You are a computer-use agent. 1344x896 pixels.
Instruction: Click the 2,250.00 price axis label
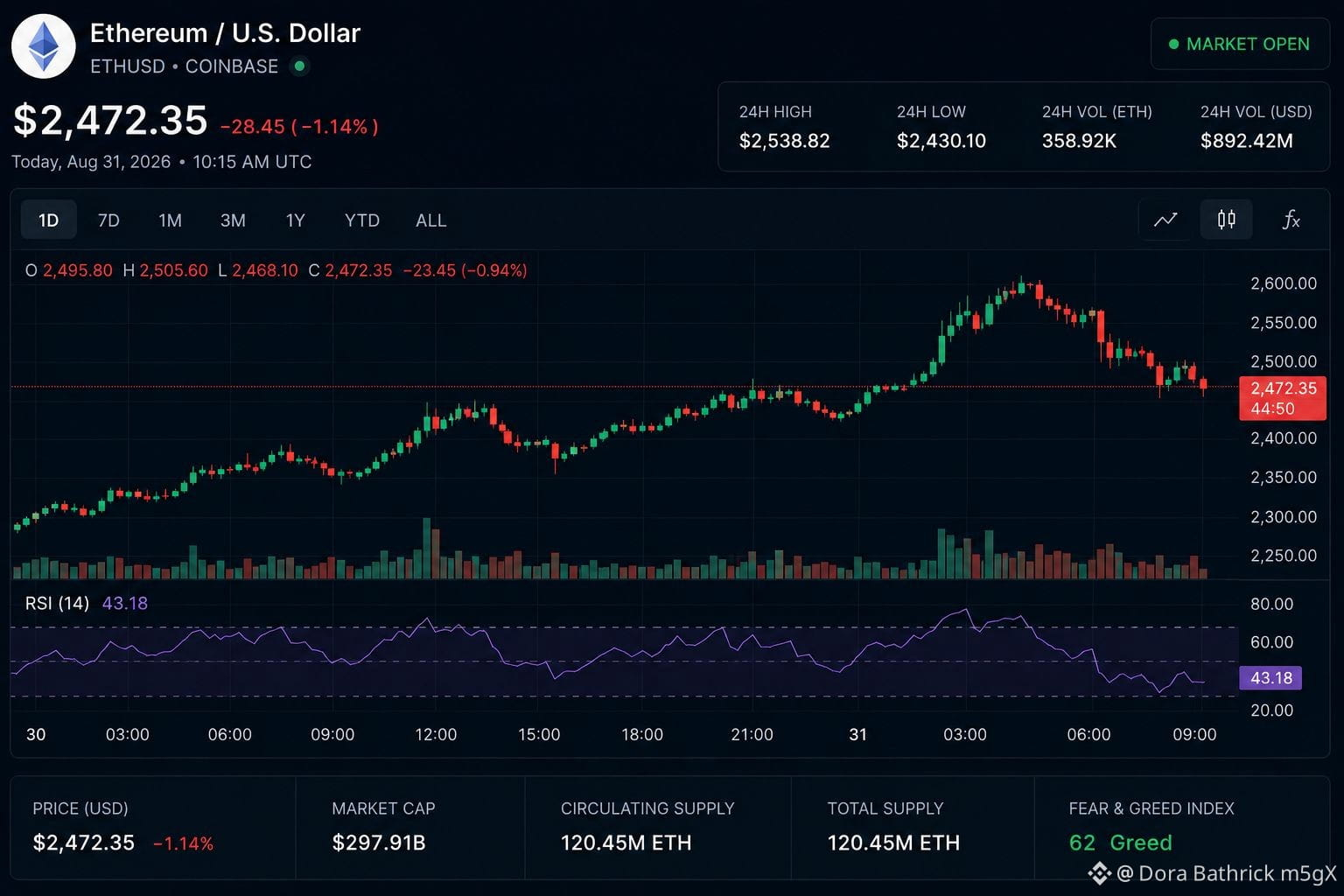1284,556
